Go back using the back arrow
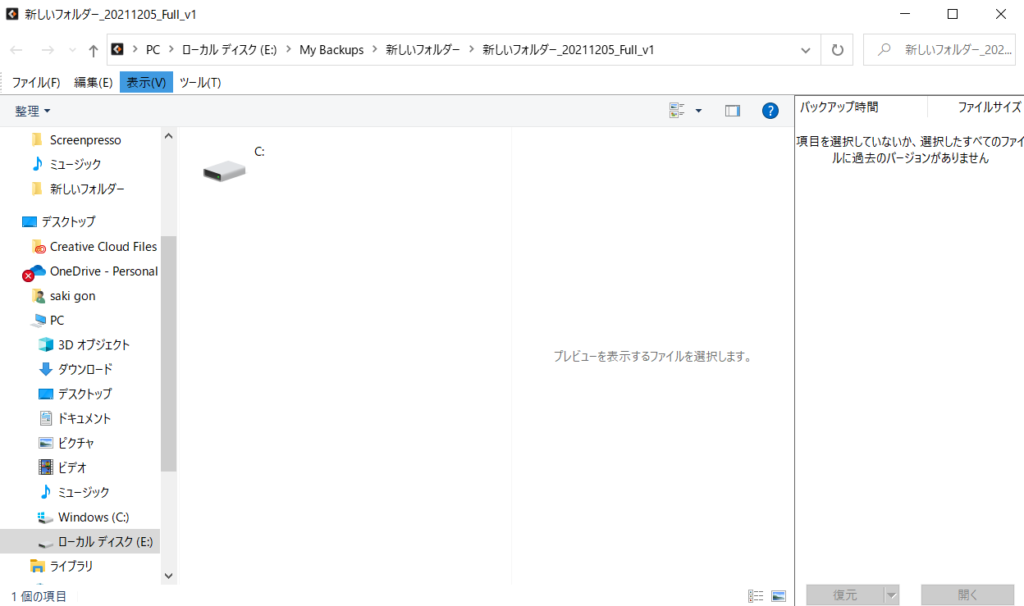 16,49
